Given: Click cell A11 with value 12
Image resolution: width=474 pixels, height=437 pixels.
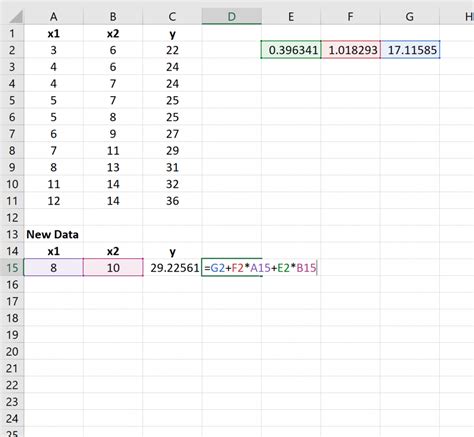Looking at the screenshot, I should pos(54,201).
